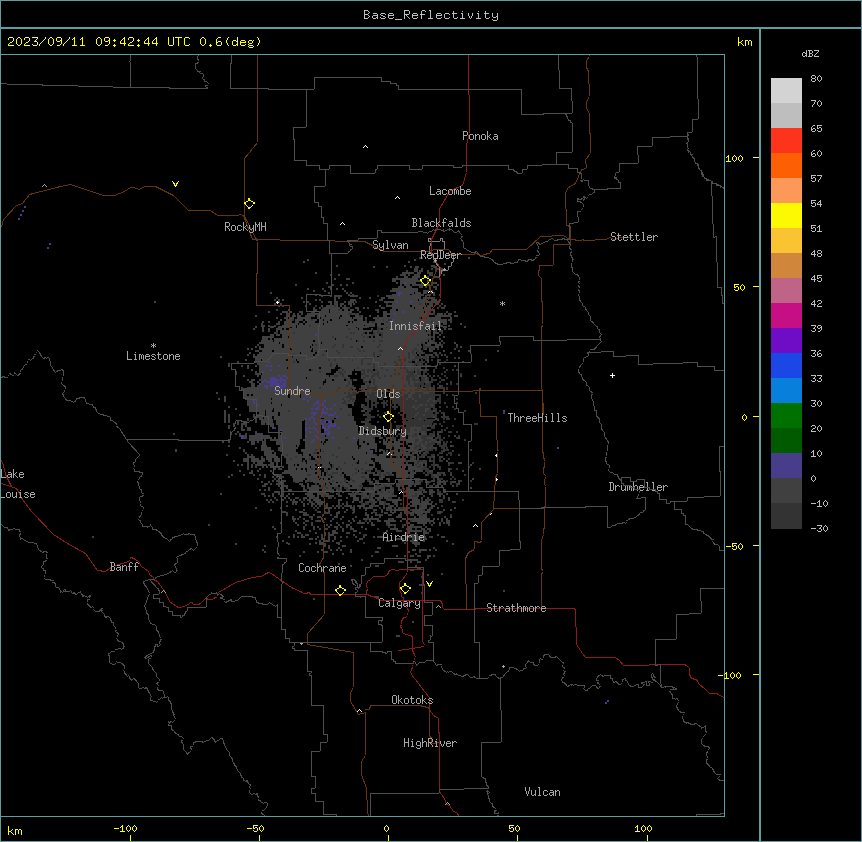Select the Vulcan town label

click(543, 792)
